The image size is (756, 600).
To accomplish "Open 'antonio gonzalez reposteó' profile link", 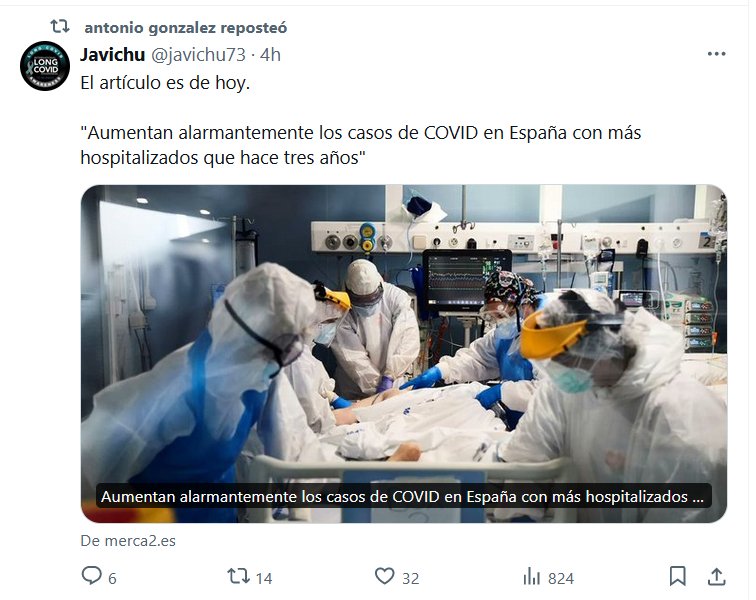I will [x=186, y=28].
